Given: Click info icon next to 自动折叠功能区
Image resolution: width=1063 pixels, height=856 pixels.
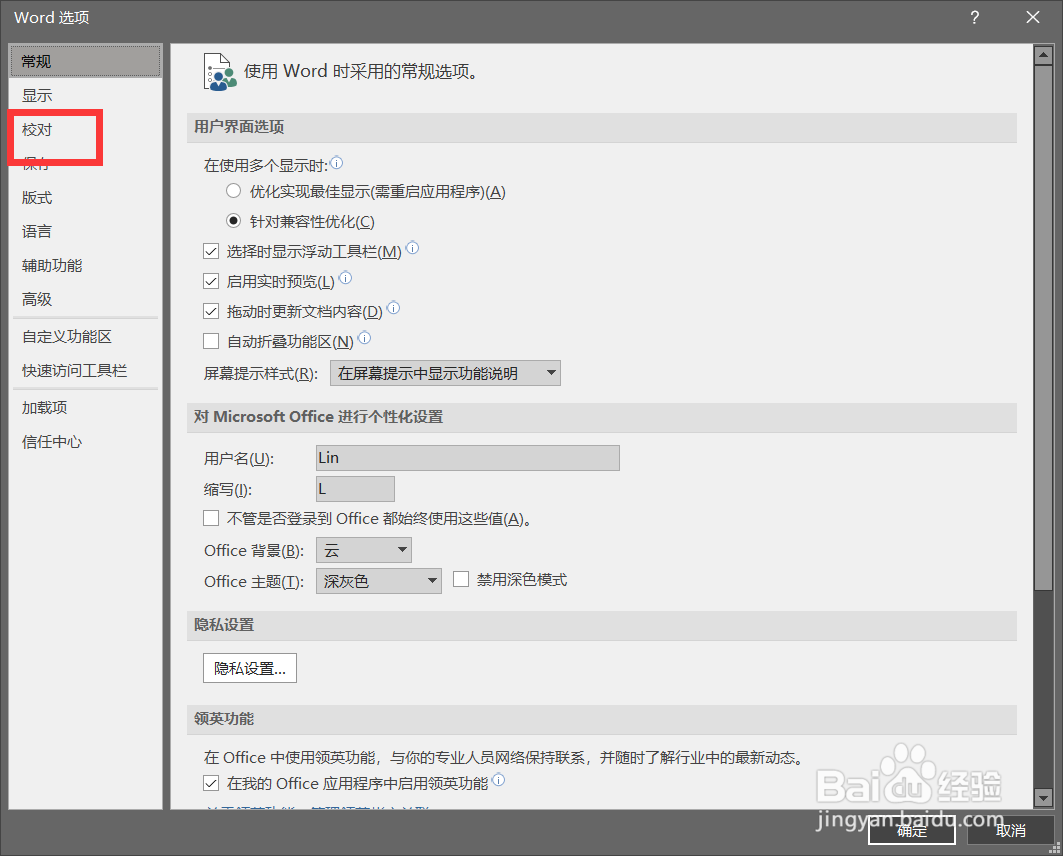Looking at the screenshot, I should 364,338.
